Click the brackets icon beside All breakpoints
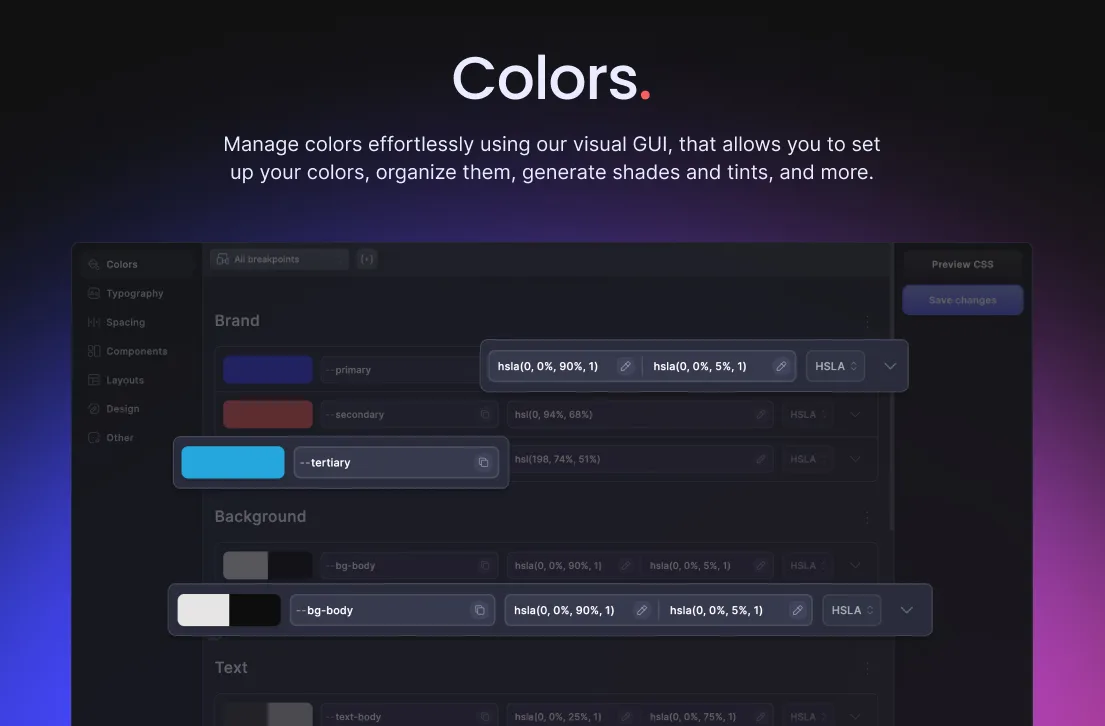 [367, 259]
